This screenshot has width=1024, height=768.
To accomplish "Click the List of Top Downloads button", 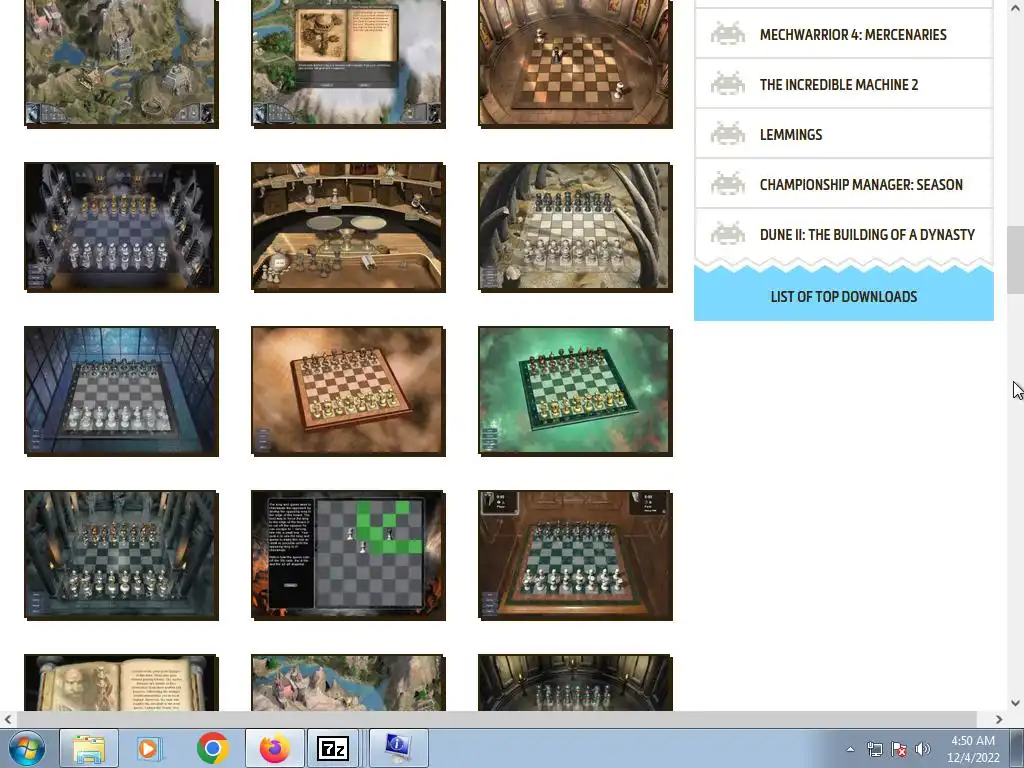I will [844, 296].
